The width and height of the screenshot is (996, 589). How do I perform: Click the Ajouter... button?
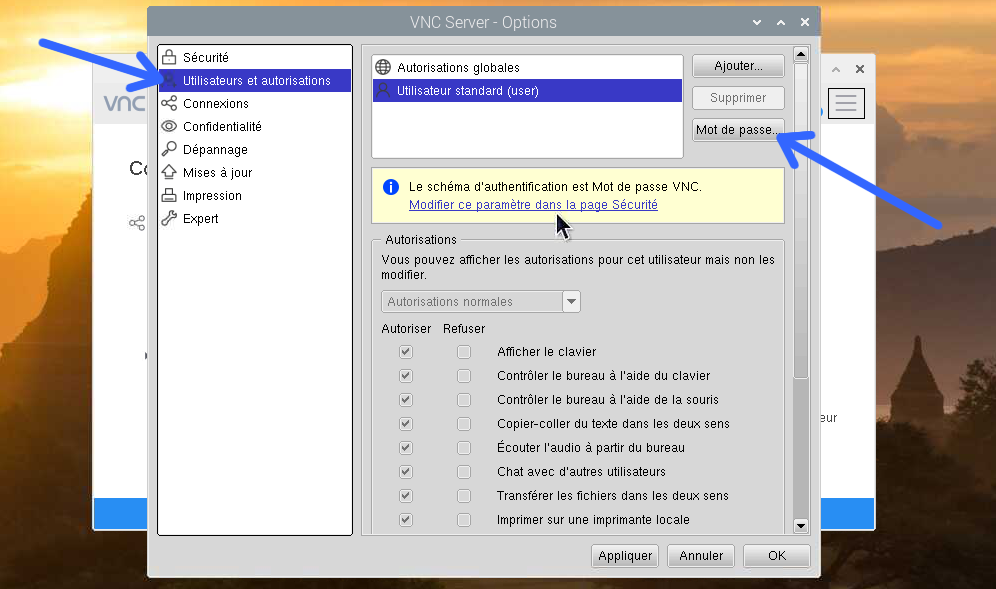(738, 65)
